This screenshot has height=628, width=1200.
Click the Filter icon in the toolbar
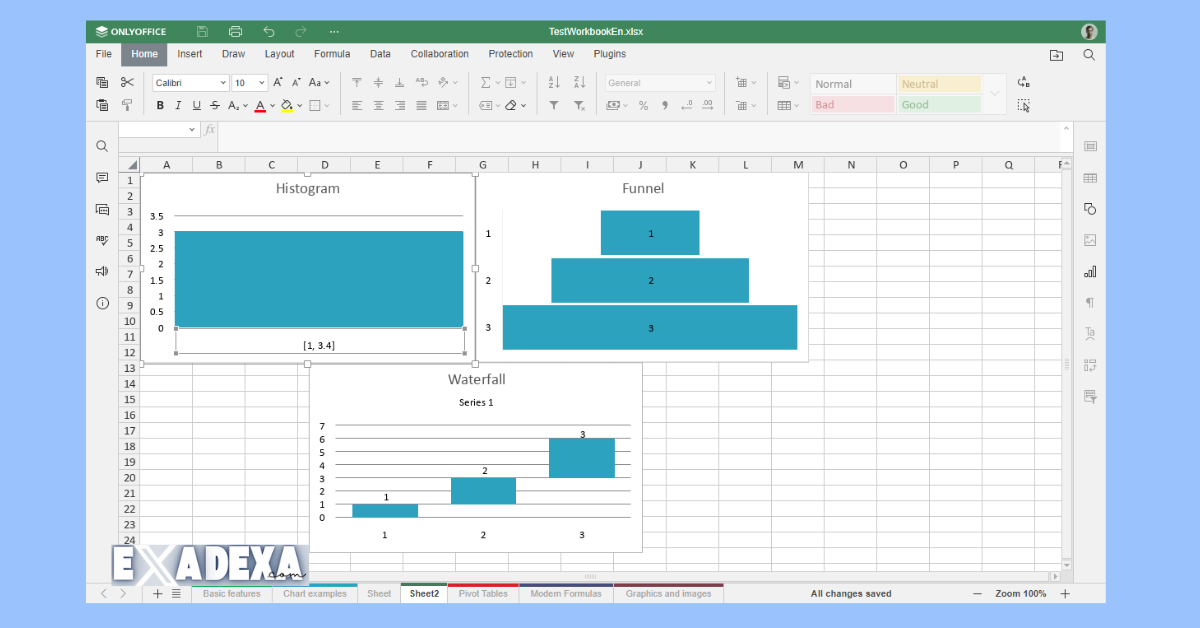(553, 105)
